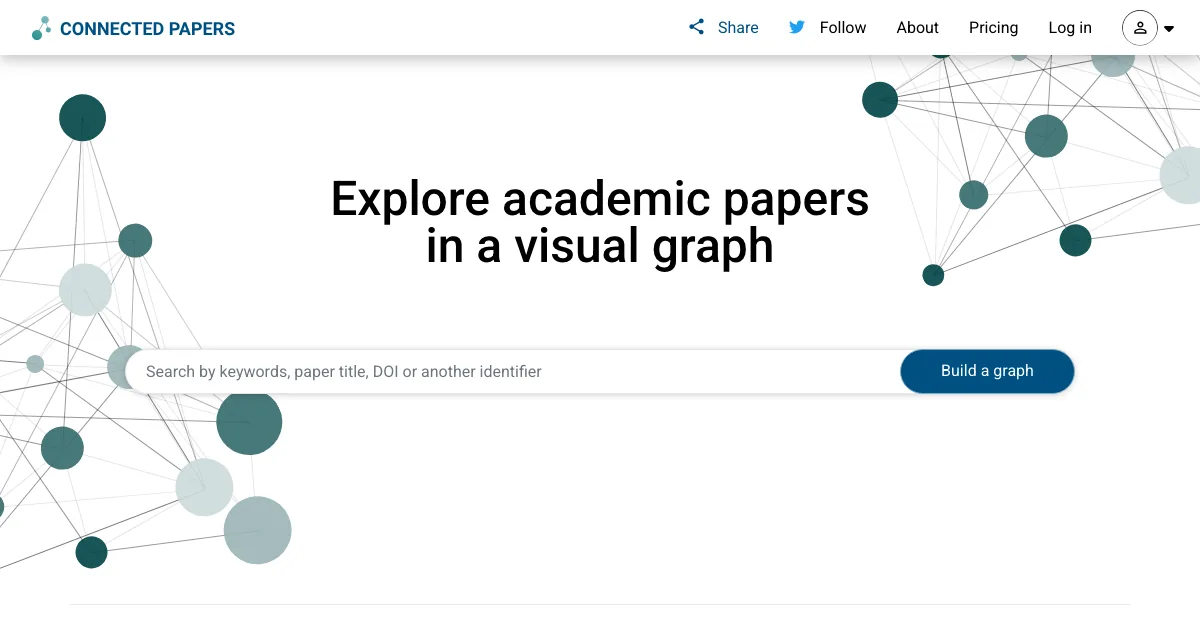Image resolution: width=1200 pixels, height=630 pixels.
Task: Select the Follow label in header
Action: (x=843, y=28)
